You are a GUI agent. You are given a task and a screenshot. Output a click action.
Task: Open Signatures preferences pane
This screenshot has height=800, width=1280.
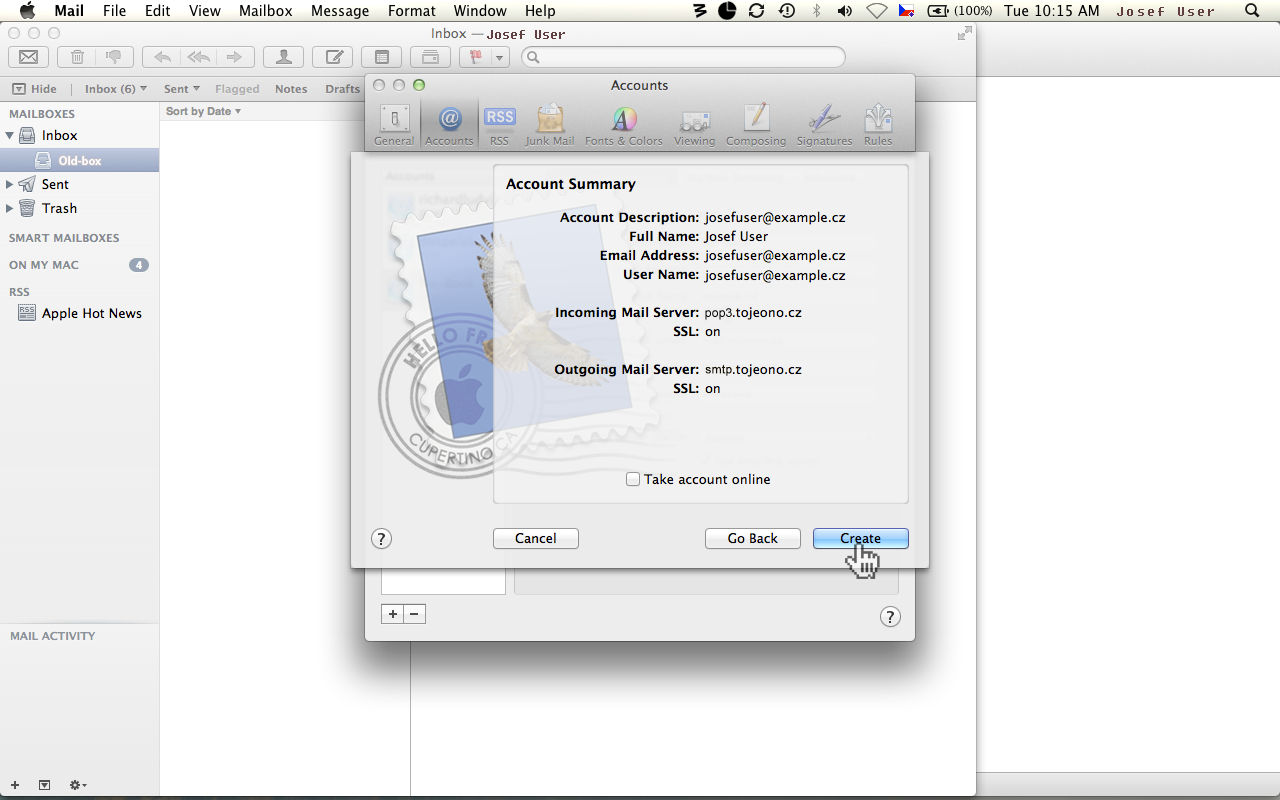click(824, 125)
